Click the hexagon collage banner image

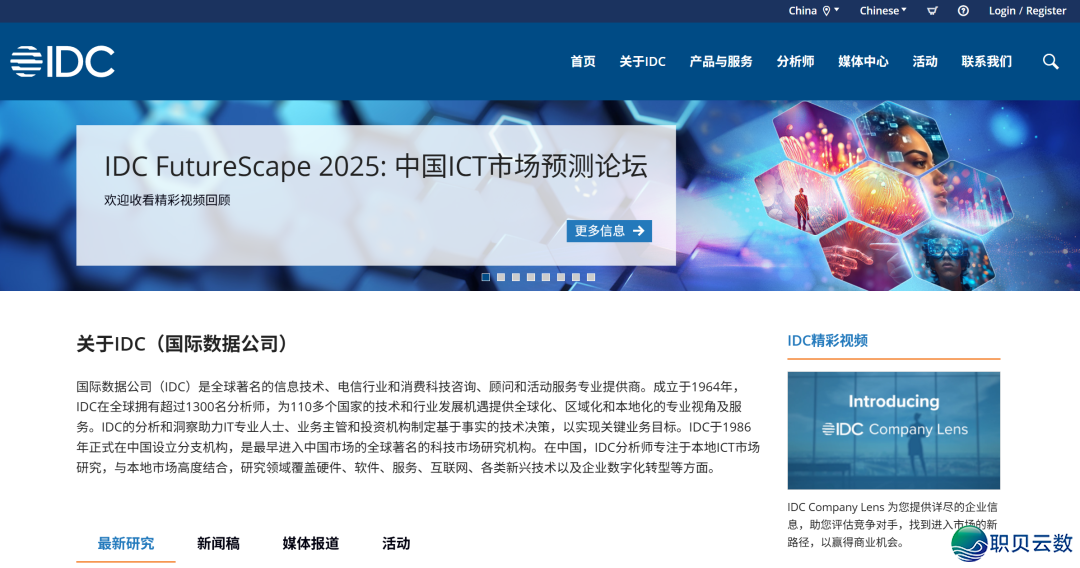(x=885, y=196)
